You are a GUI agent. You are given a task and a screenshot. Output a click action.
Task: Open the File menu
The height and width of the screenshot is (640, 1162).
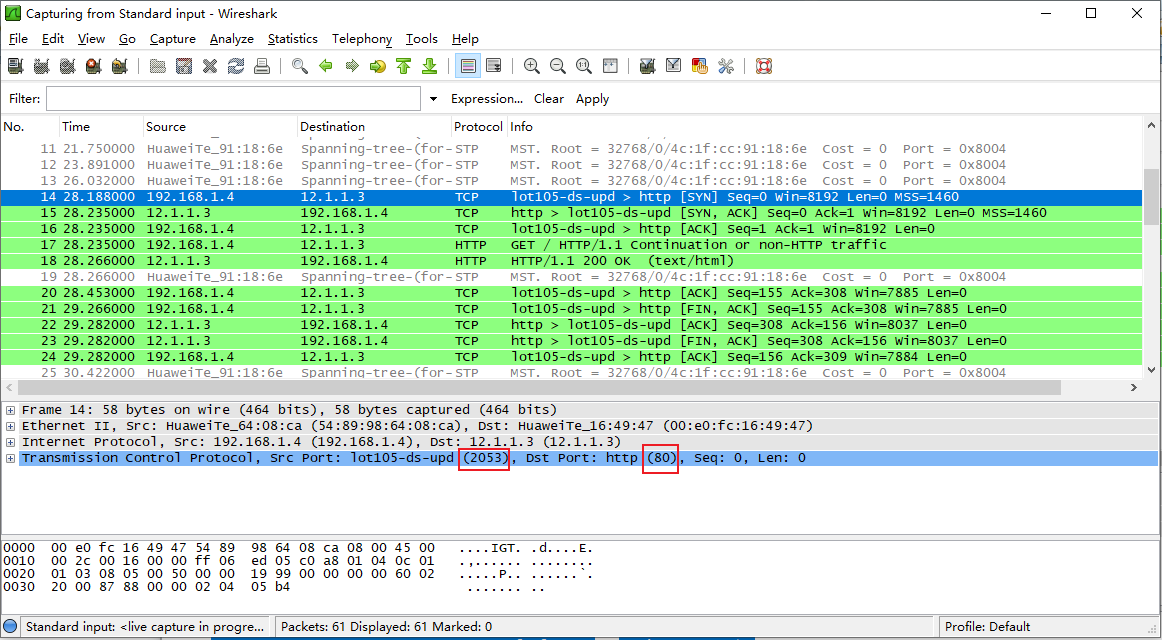click(x=18, y=39)
